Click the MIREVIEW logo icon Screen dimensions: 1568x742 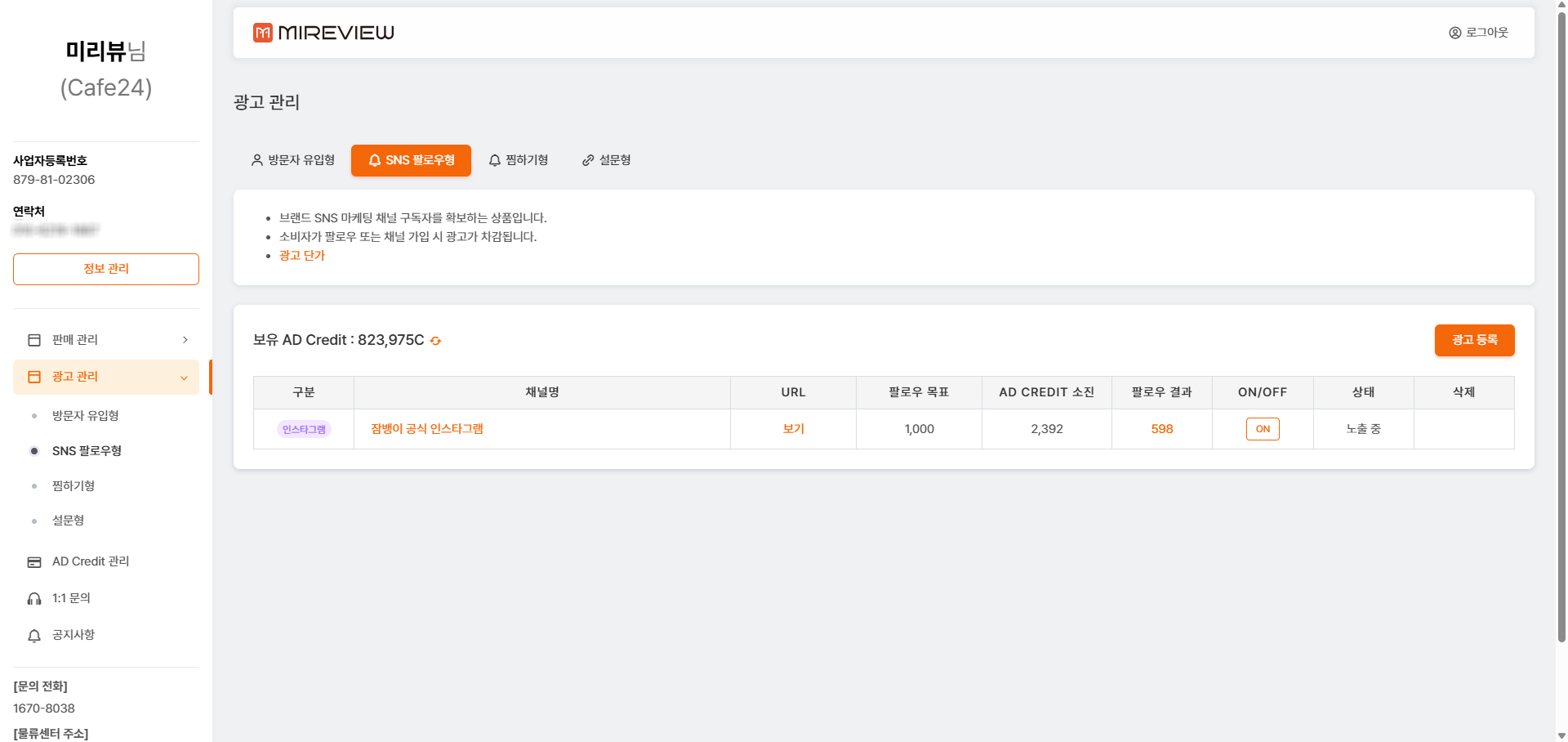tap(262, 33)
